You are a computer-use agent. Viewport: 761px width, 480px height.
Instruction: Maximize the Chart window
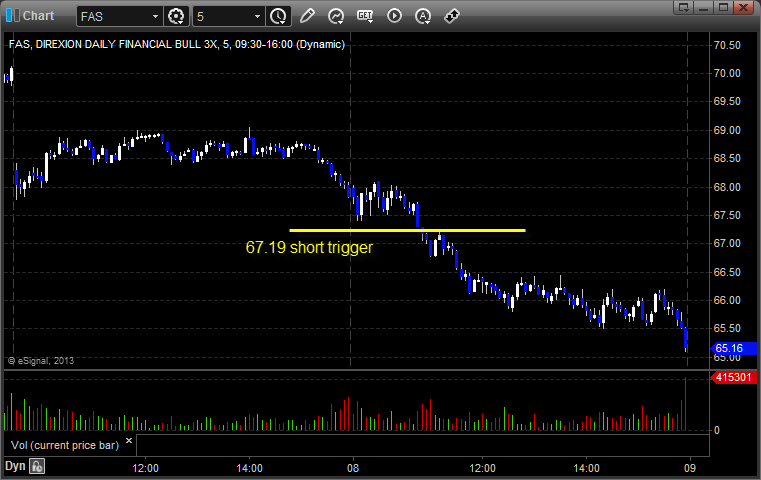click(723, 7)
